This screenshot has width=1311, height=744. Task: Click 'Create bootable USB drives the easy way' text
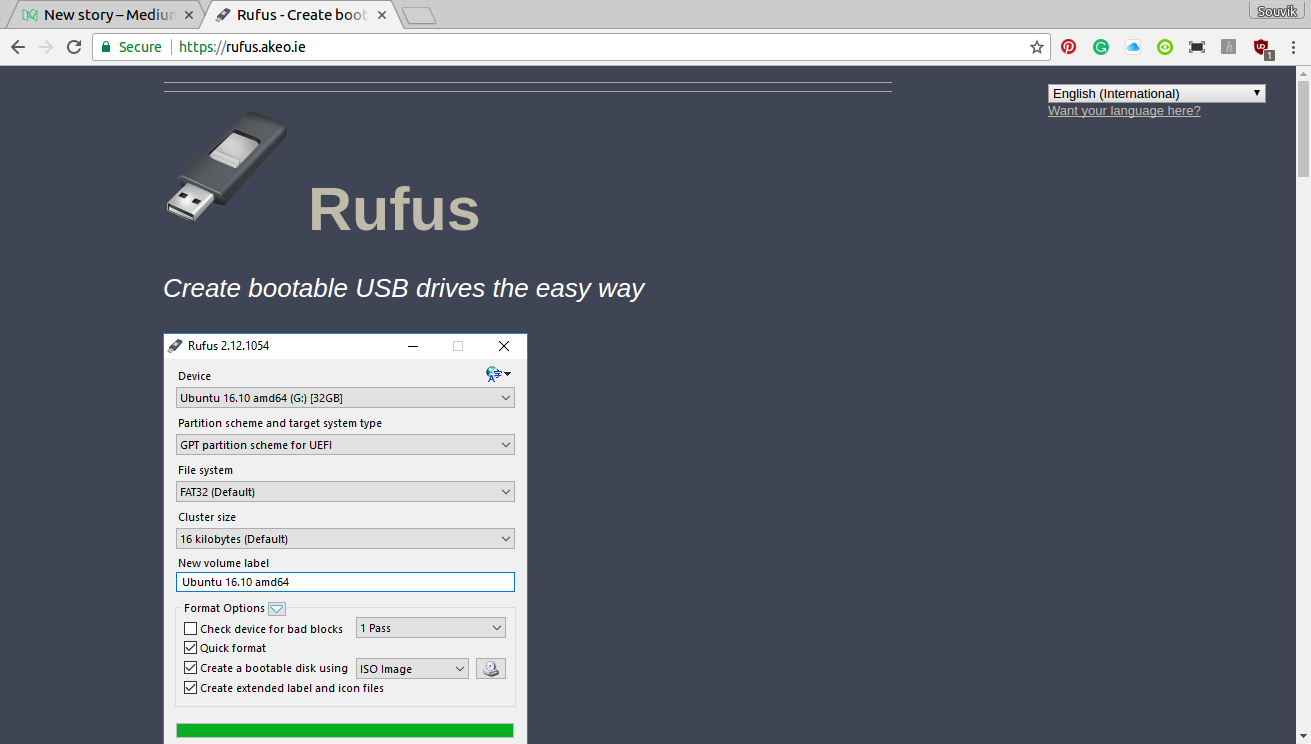[x=404, y=288]
